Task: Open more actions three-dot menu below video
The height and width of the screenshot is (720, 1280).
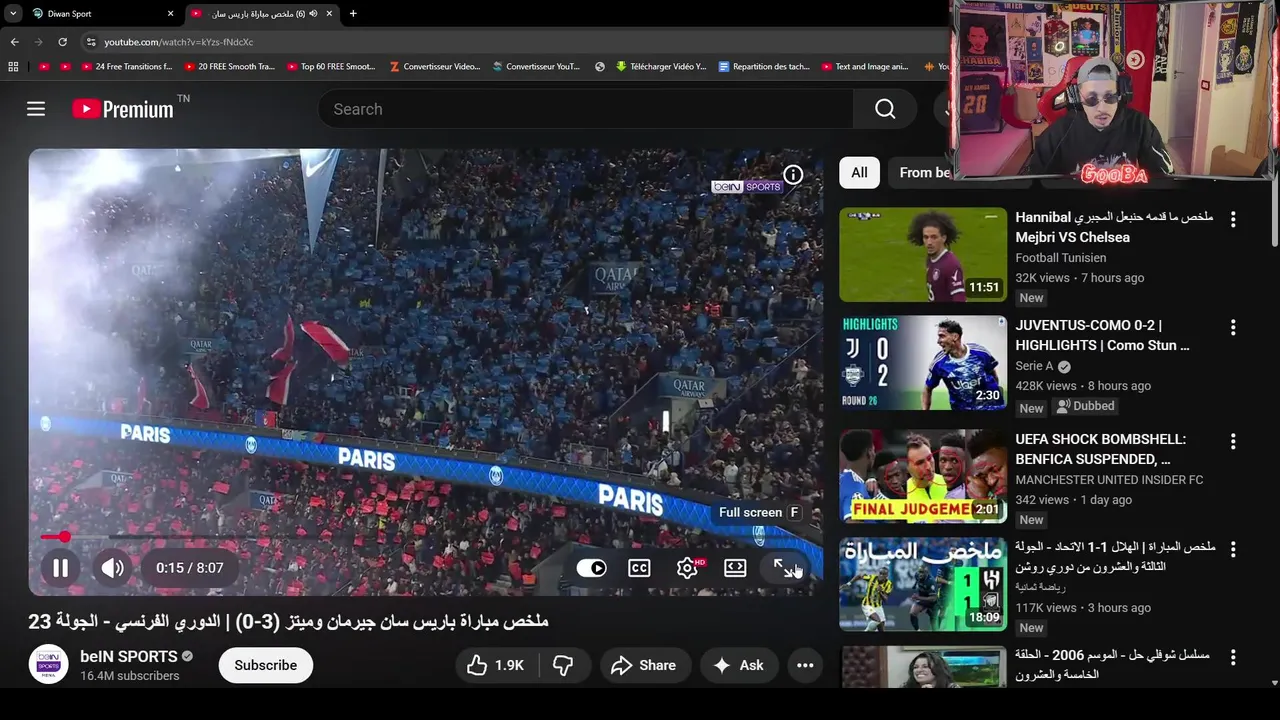Action: pyautogui.click(x=805, y=665)
